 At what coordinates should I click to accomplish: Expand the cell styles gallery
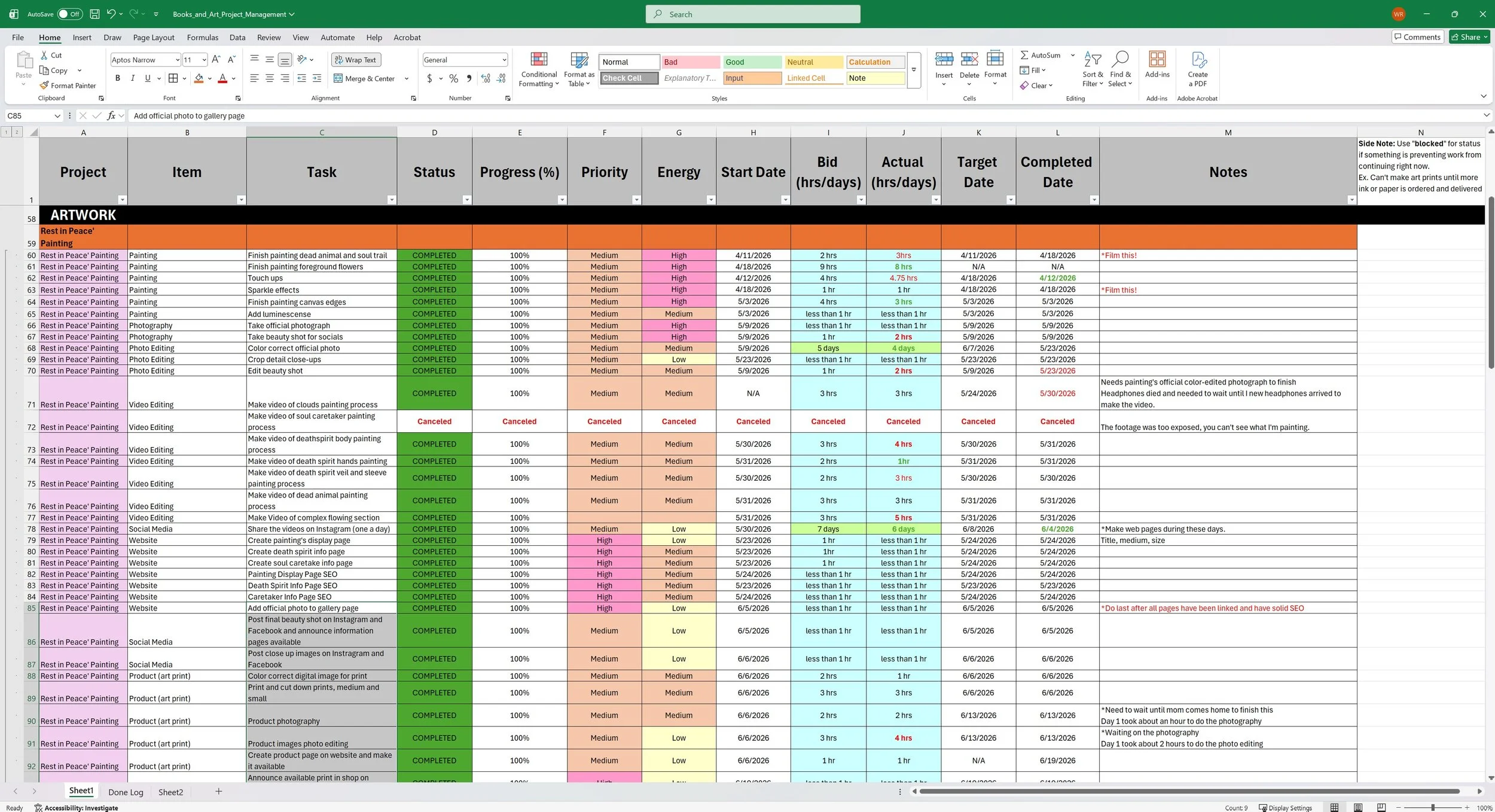tap(914, 70)
